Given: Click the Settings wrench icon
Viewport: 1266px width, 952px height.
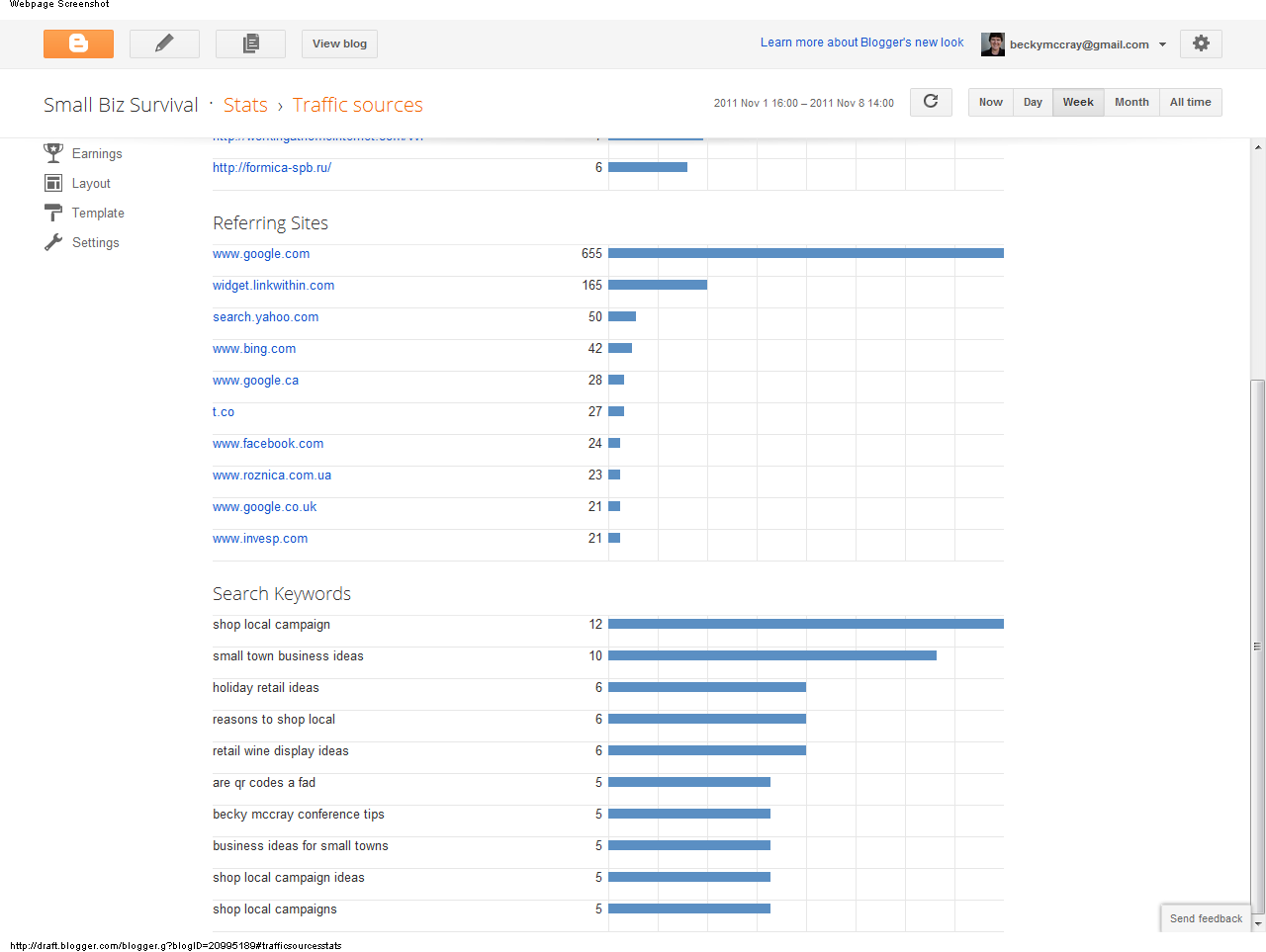Looking at the screenshot, I should click(x=53, y=242).
